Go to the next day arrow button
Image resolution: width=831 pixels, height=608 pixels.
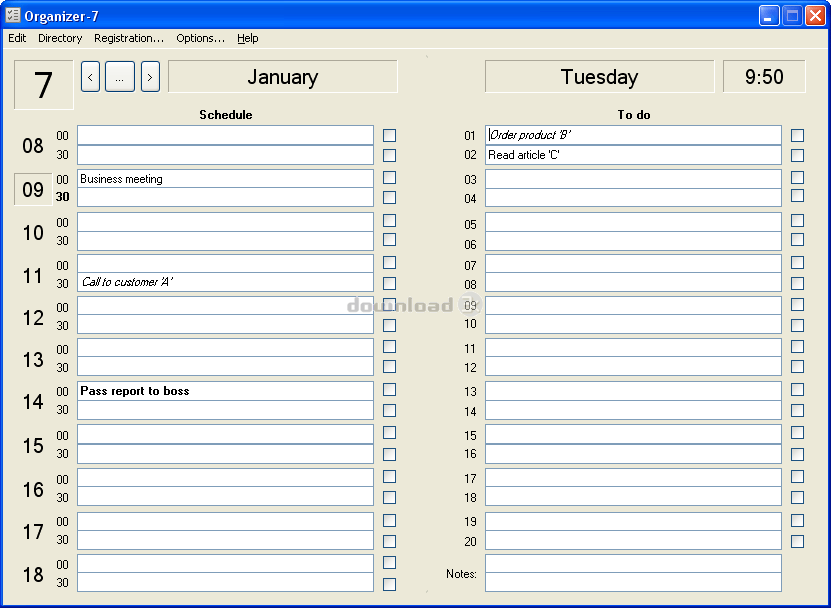tap(150, 77)
